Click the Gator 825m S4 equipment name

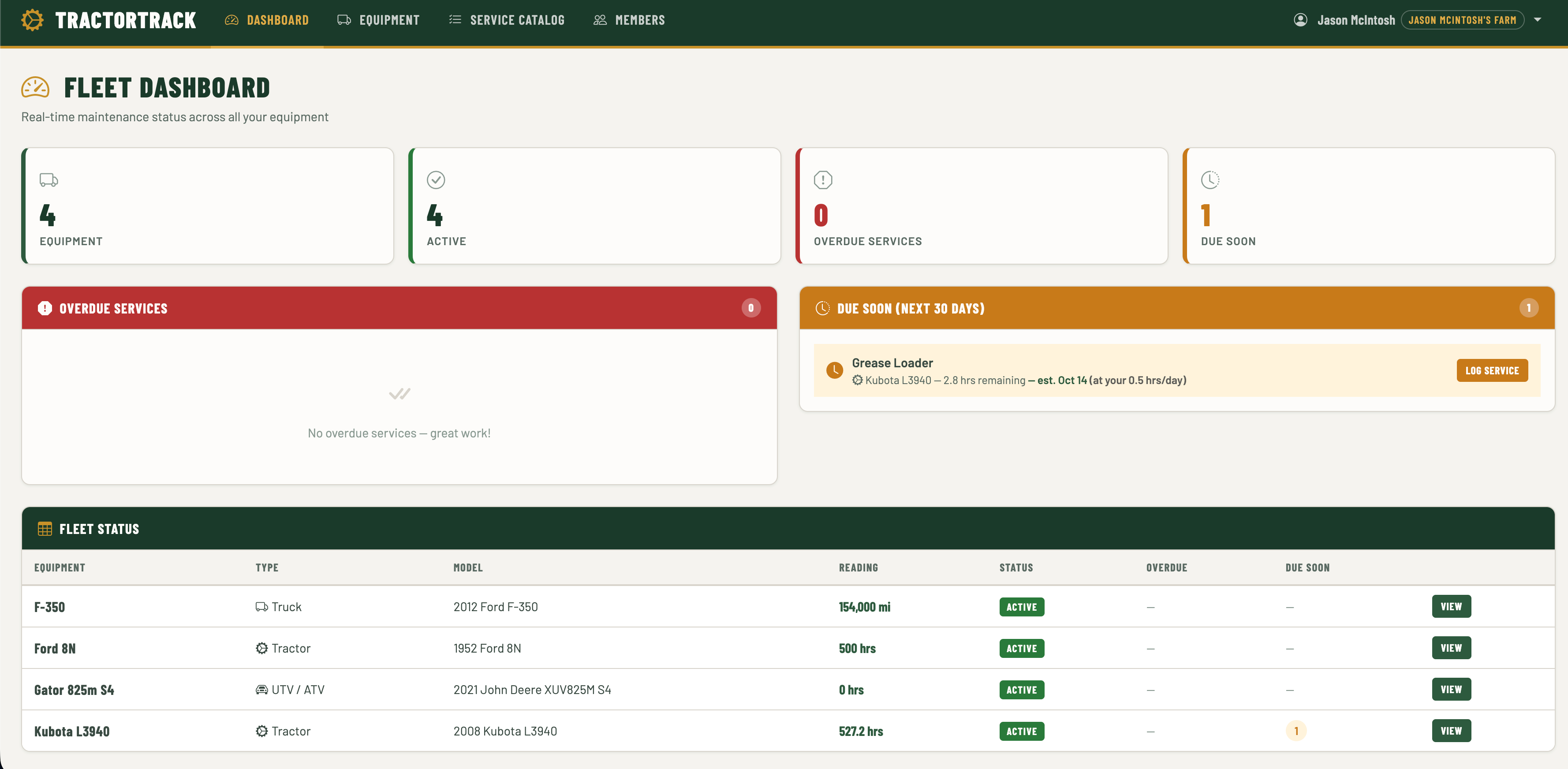tap(74, 690)
